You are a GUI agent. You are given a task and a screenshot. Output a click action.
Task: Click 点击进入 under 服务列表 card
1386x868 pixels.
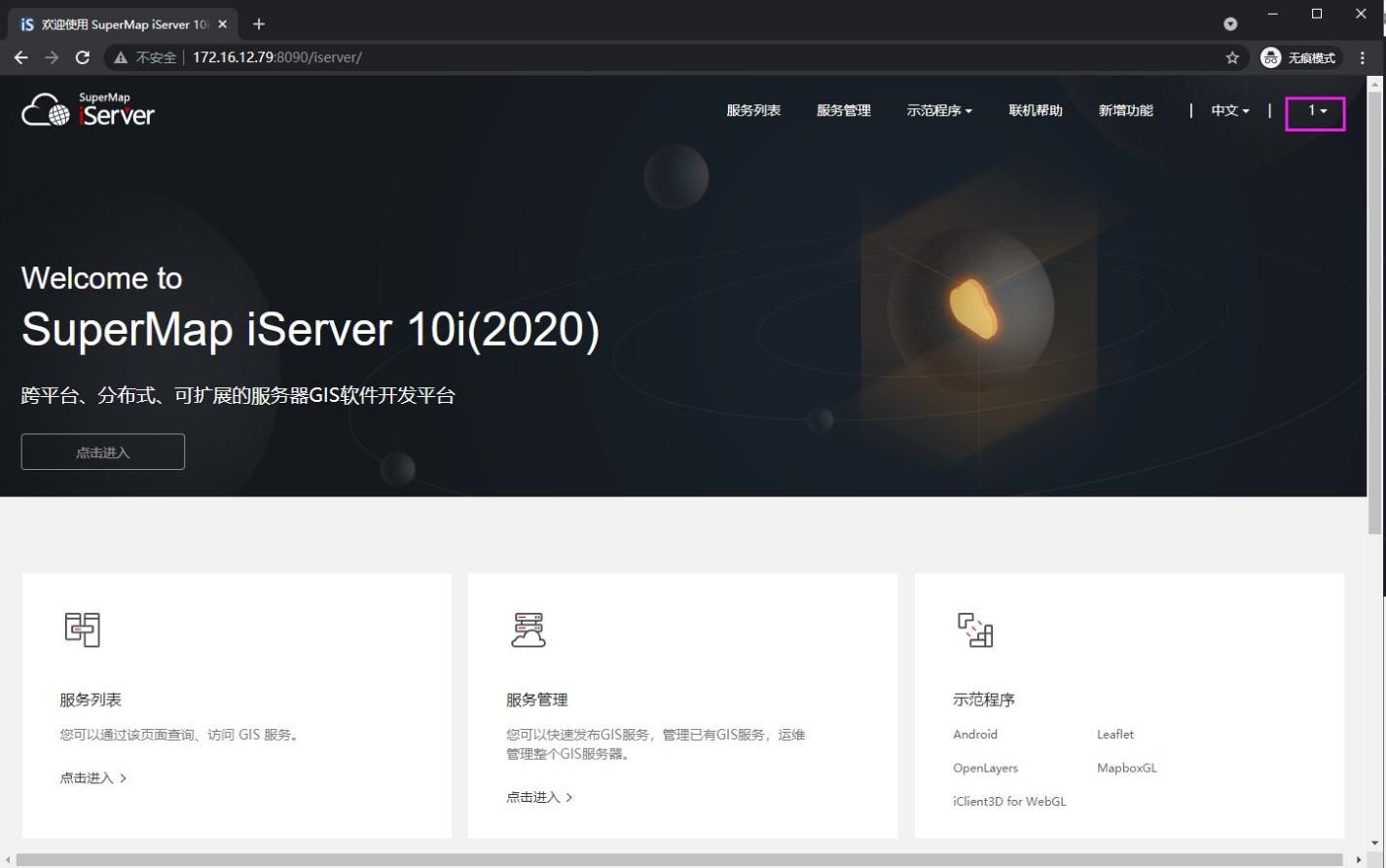93,778
